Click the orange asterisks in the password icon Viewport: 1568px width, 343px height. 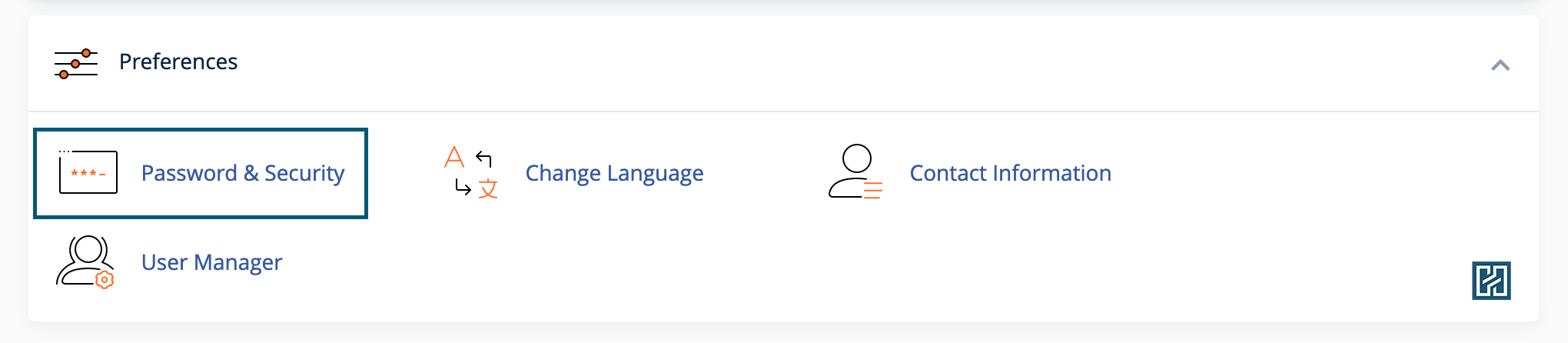point(88,174)
